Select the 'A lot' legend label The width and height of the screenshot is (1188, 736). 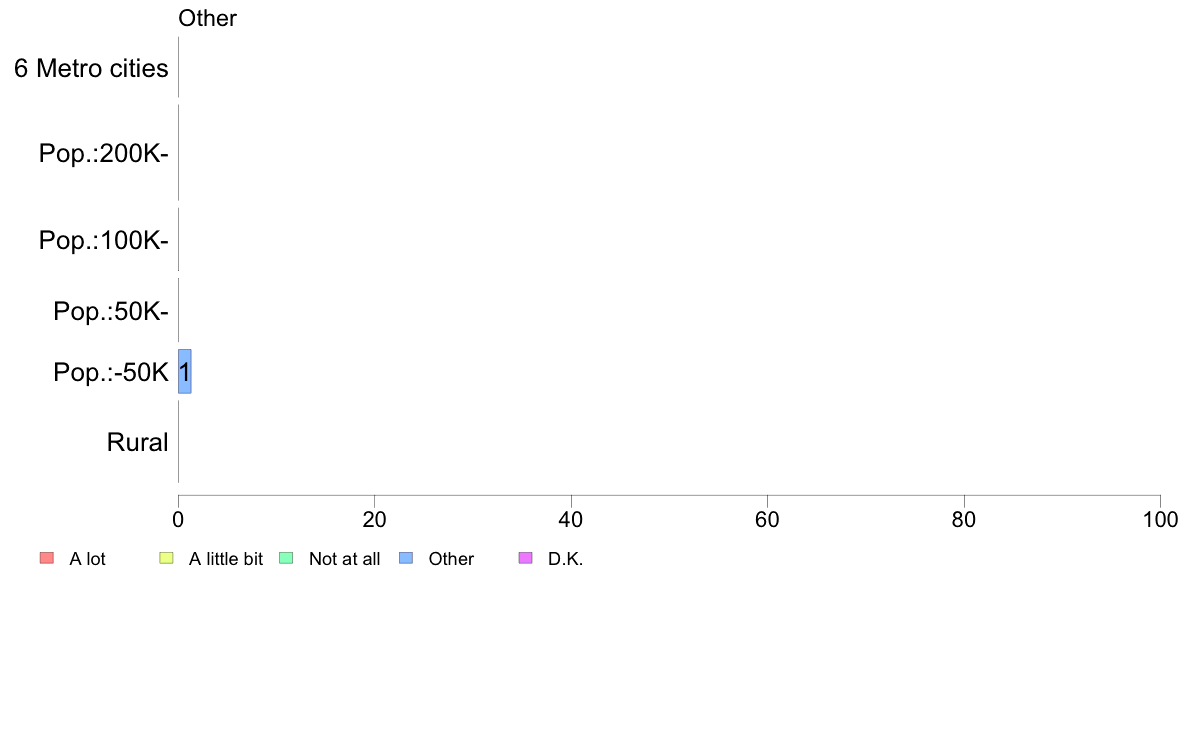[87, 559]
